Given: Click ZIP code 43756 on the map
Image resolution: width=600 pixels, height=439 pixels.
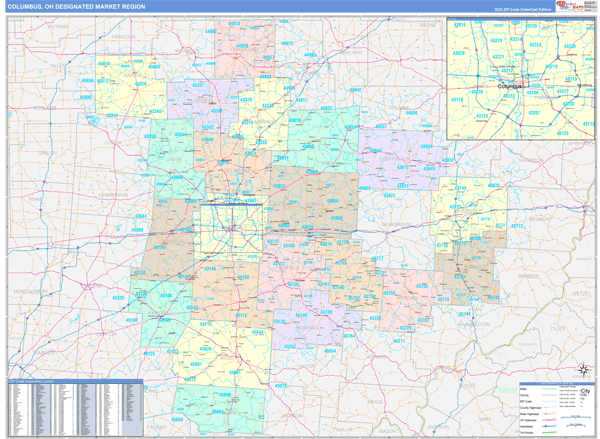Looking at the screenshot, I should point(422,286).
